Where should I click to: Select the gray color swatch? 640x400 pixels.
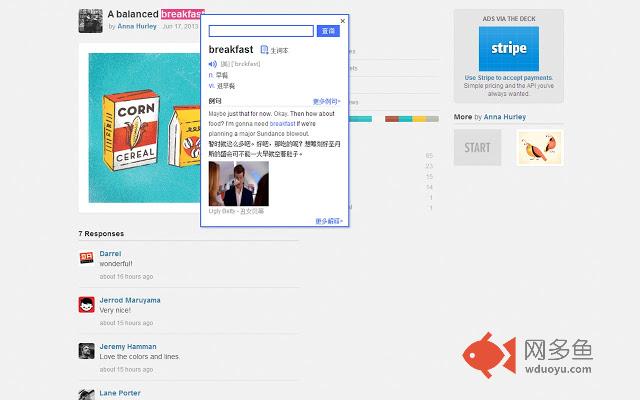click(x=432, y=119)
